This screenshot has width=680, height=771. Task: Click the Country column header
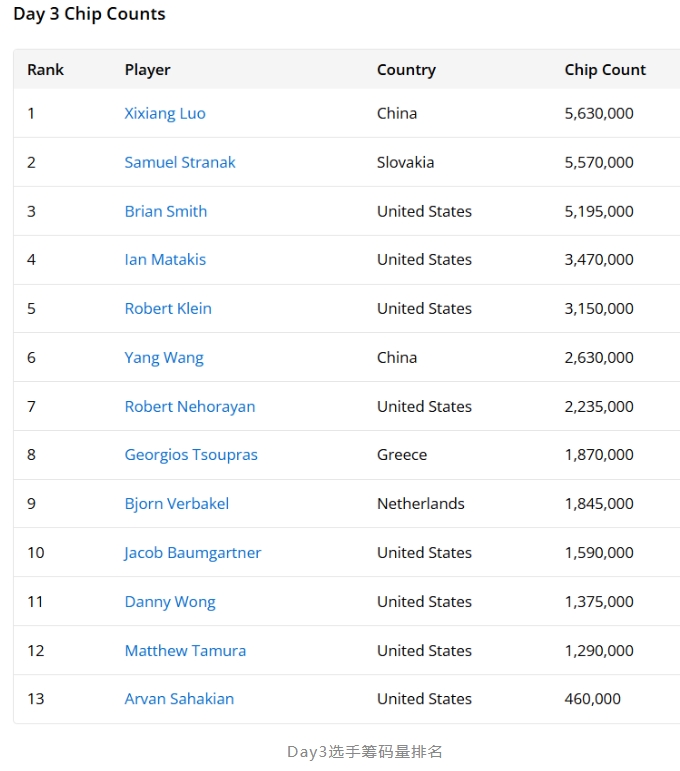pos(406,70)
